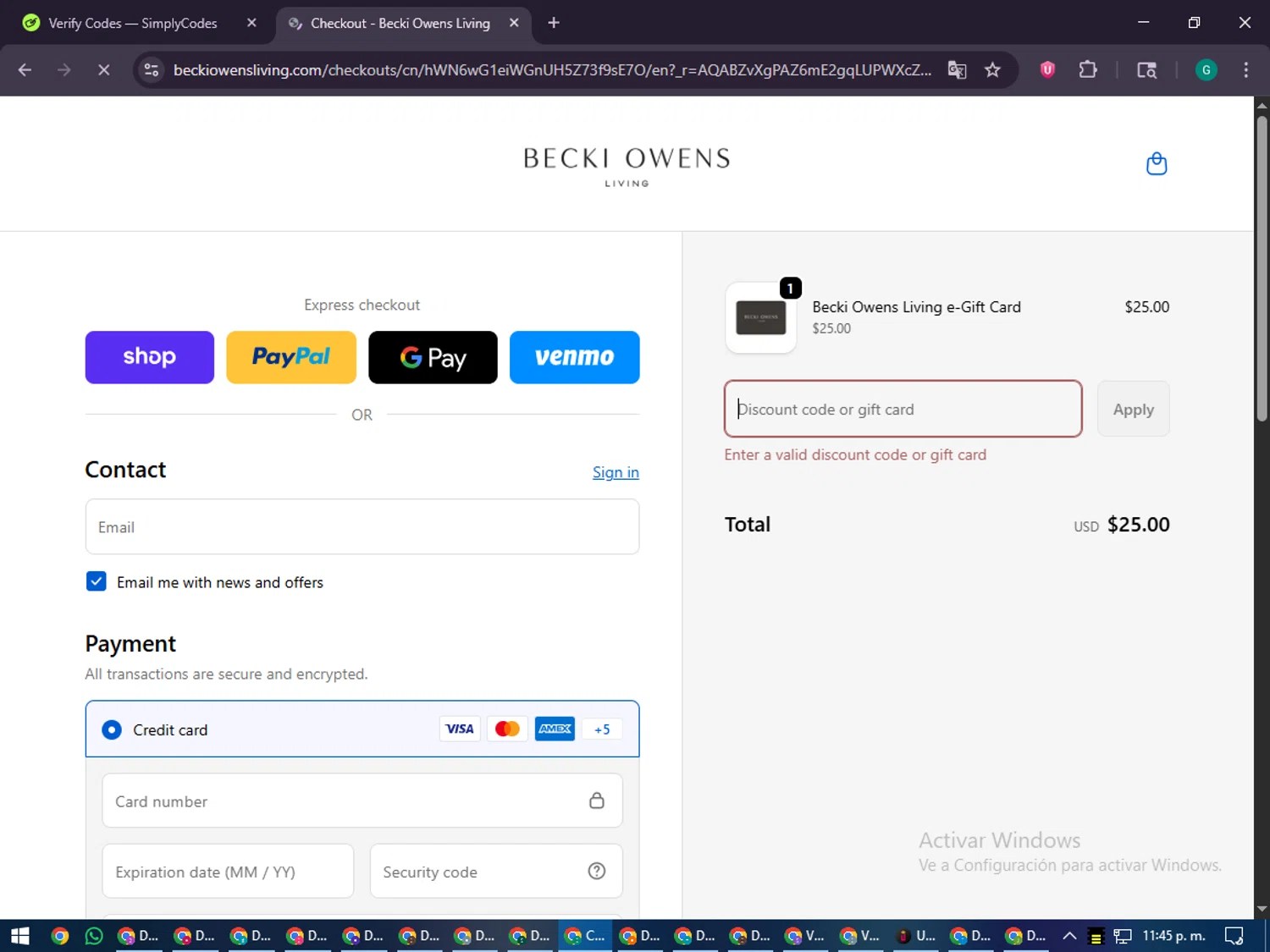Close the Checkout tab

coord(514,23)
